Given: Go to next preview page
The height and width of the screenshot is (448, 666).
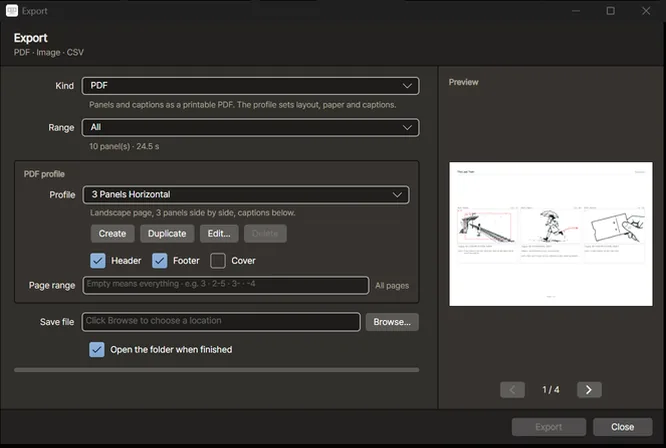Looking at the screenshot, I should (x=589, y=390).
